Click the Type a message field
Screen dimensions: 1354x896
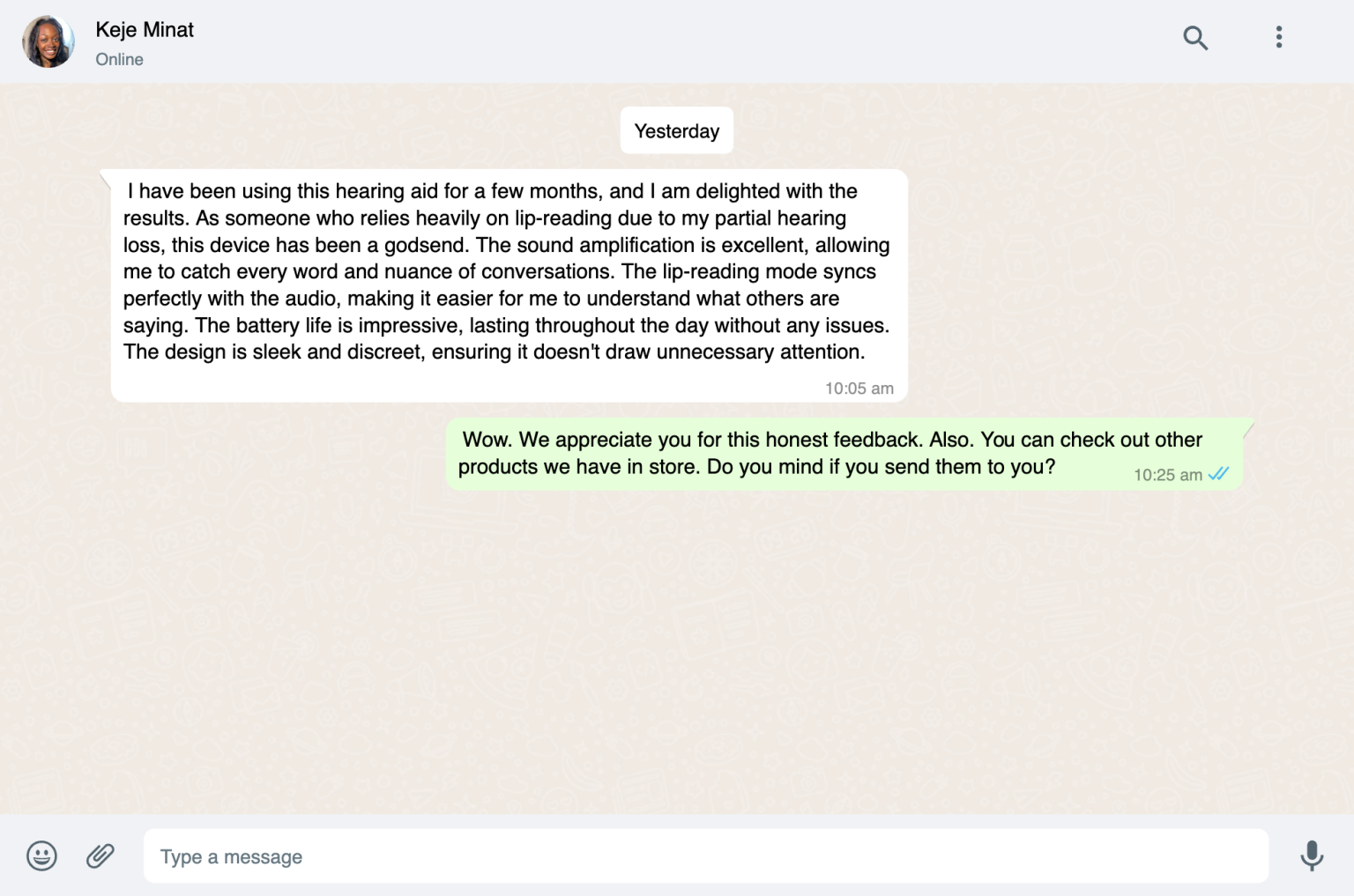(x=705, y=855)
